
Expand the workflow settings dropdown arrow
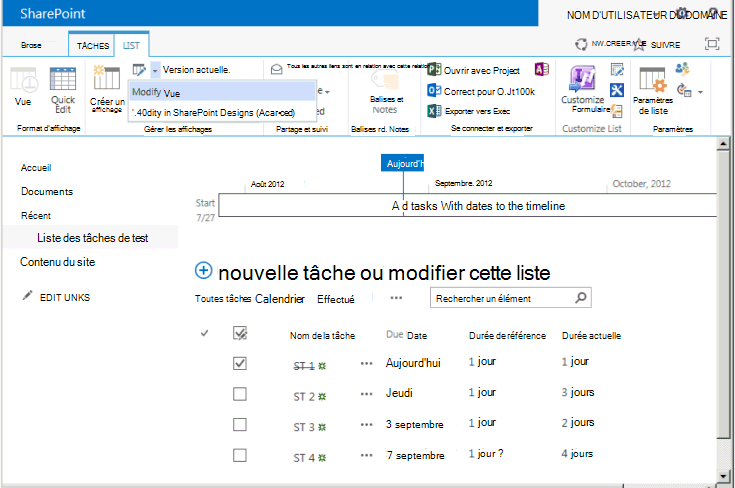[700, 92]
